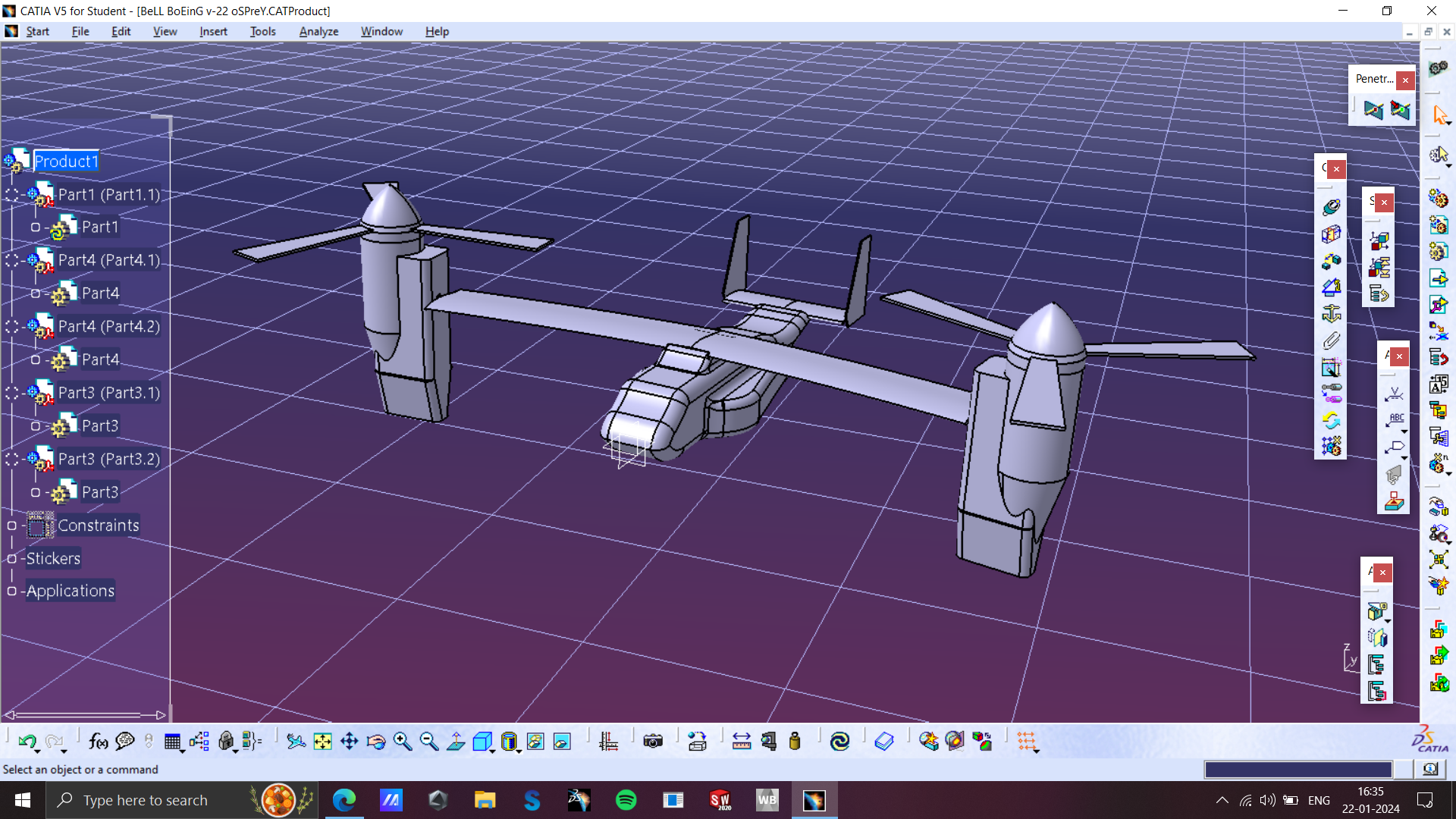1456x819 pixels.
Task: Toggle the Hide/Show icon
Action: click(x=535, y=741)
